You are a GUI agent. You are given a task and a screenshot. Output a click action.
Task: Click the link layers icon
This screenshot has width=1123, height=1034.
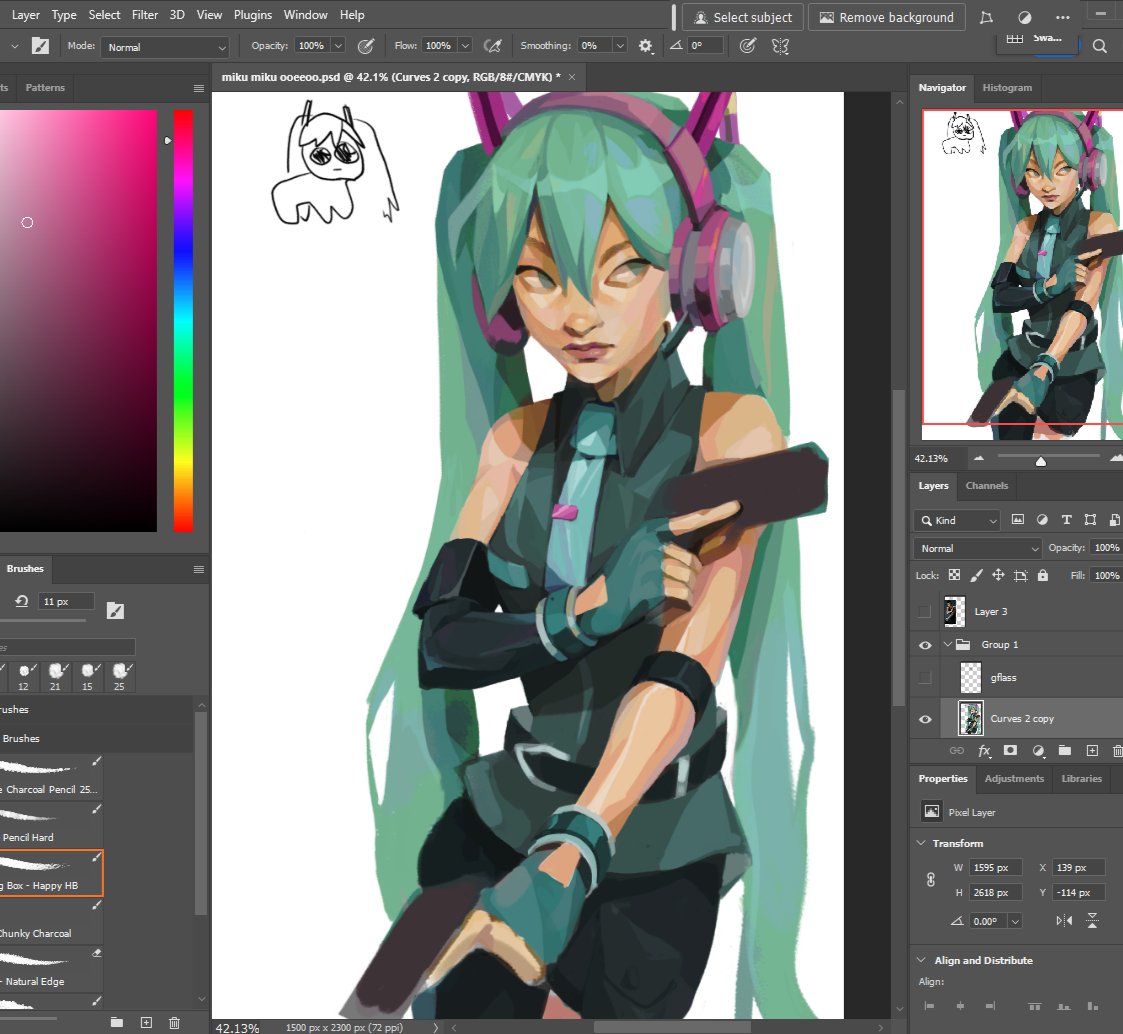957,750
